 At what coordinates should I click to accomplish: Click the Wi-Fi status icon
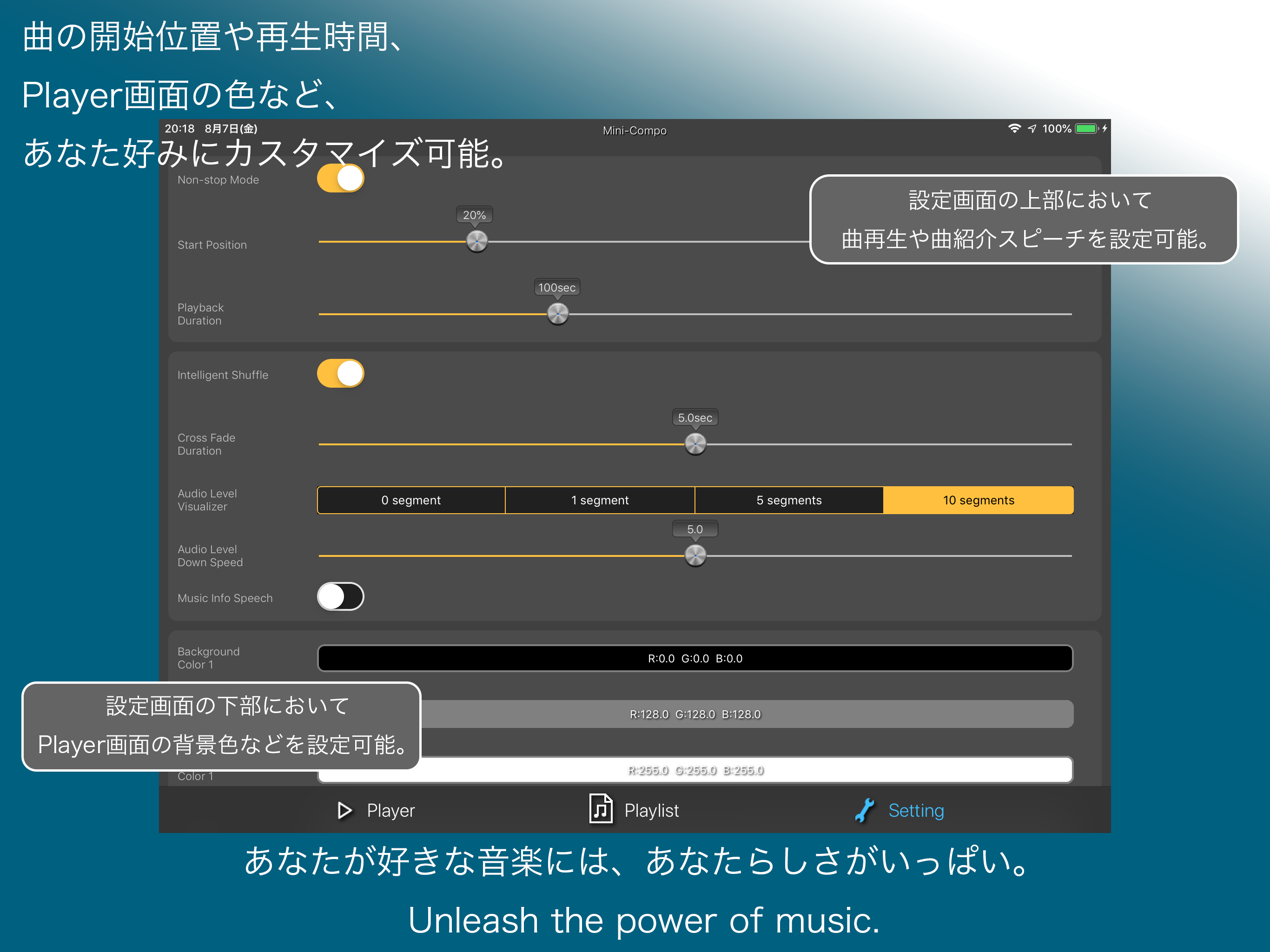1014,129
